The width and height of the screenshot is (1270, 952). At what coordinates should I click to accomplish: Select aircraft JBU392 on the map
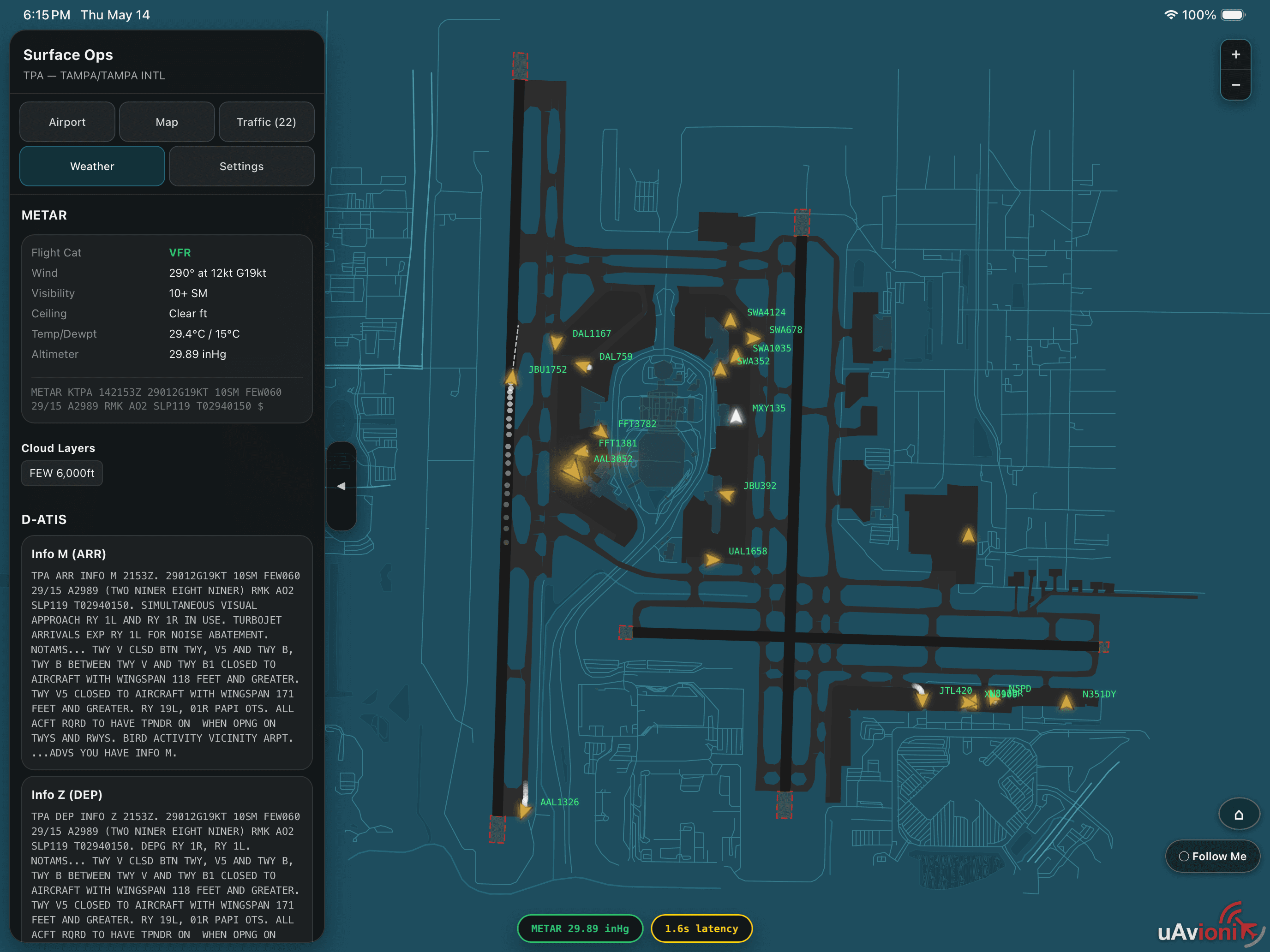pyautogui.click(x=727, y=494)
